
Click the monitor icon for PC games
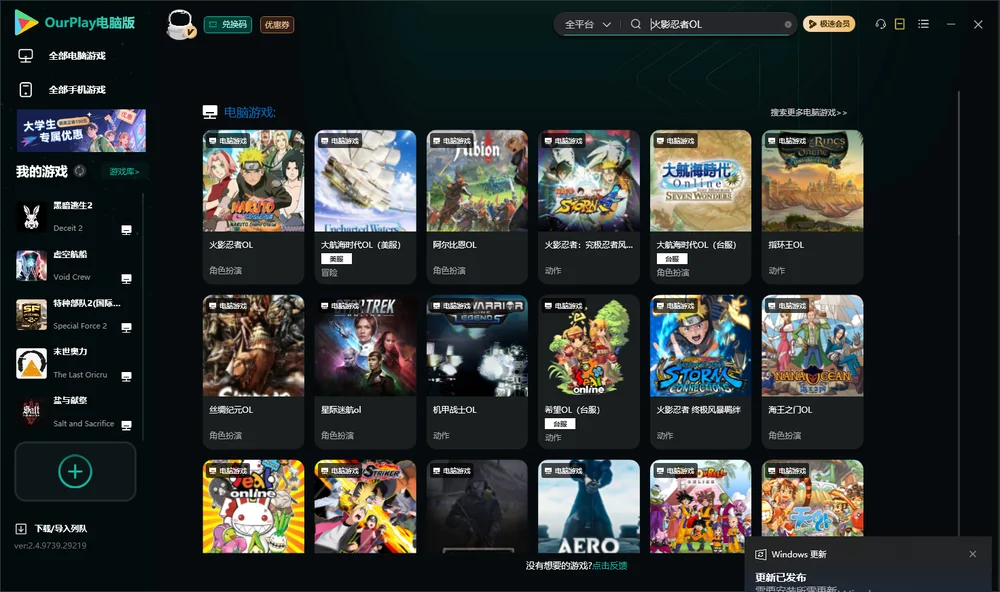point(26,56)
